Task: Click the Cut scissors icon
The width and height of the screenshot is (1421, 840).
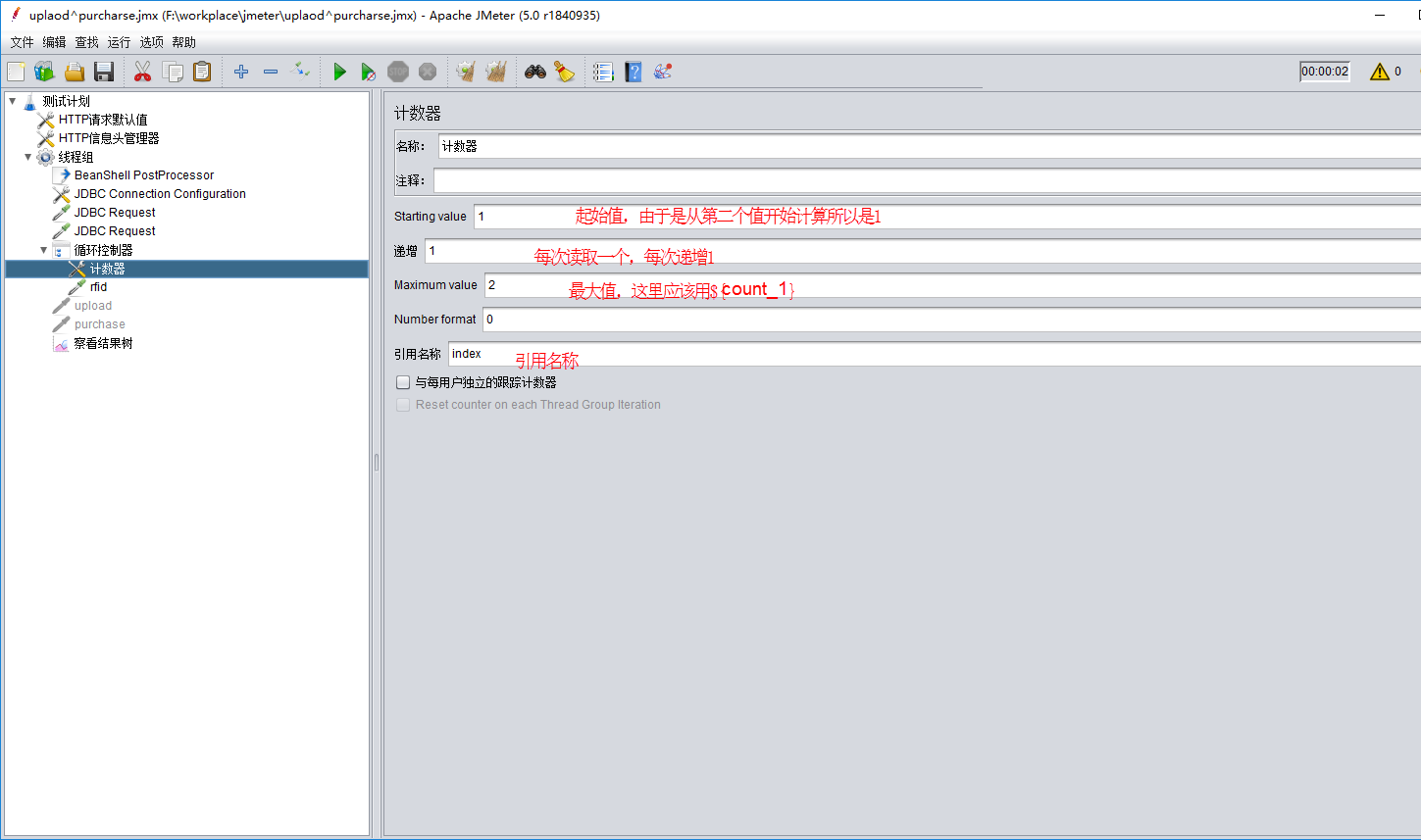Action: pos(143,72)
